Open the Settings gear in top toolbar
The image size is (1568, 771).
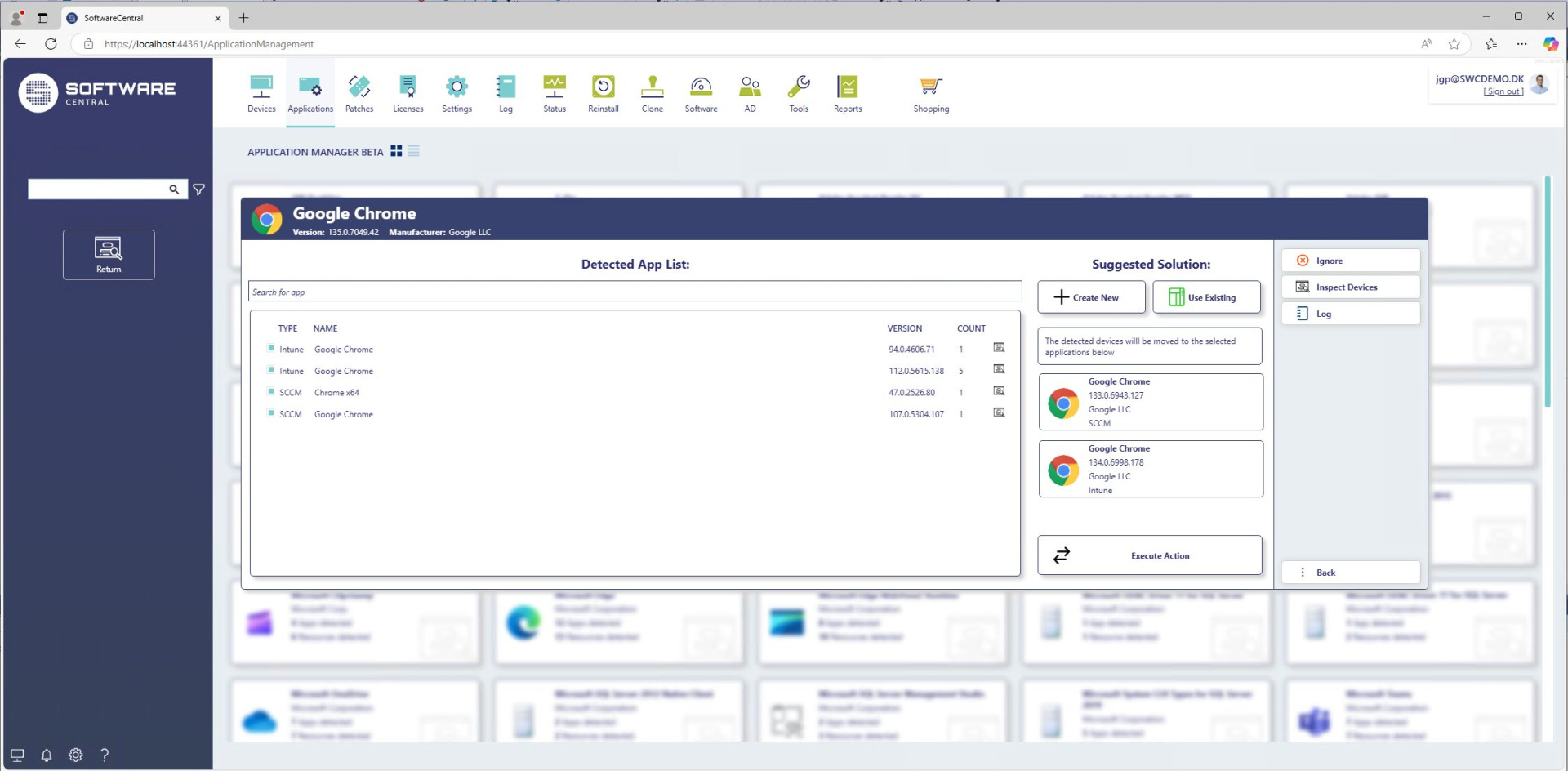click(x=457, y=93)
